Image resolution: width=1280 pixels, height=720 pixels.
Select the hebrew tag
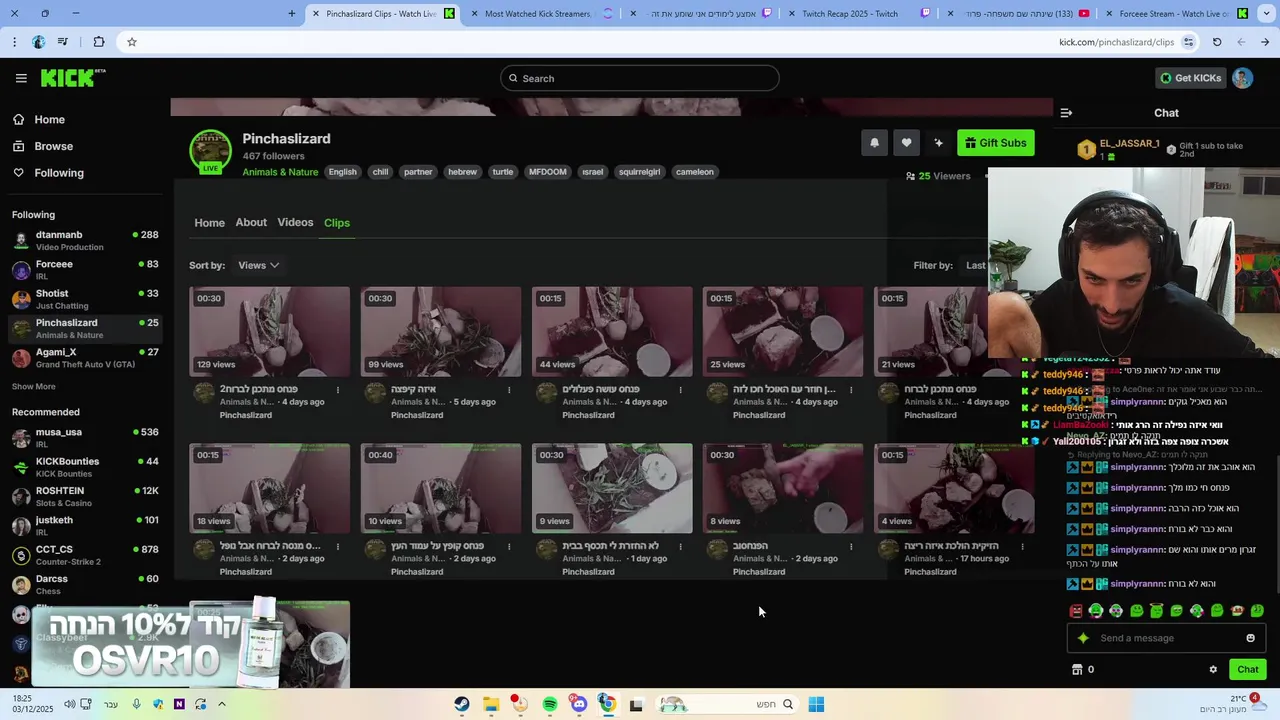click(462, 172)
